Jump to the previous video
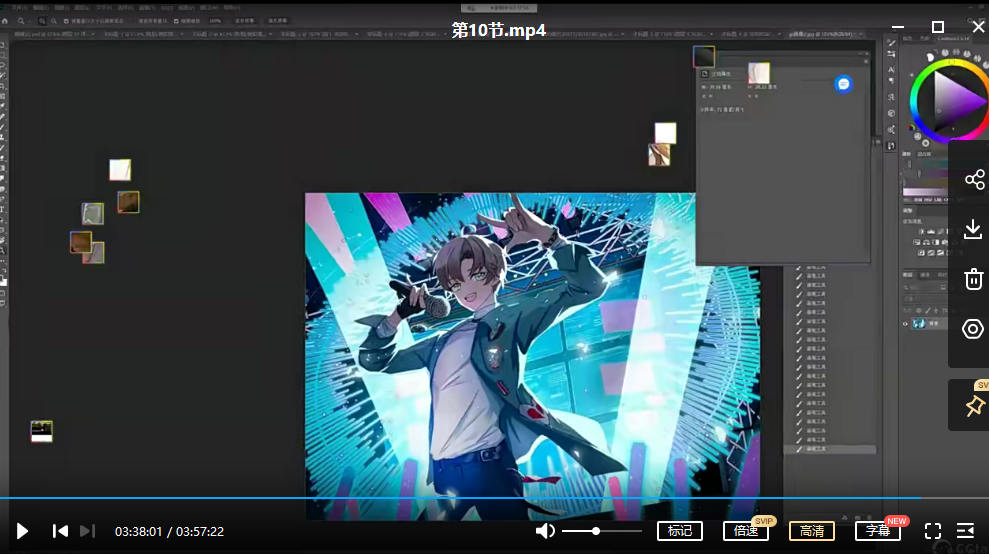This screenshot has width=989, height=554. (x=60, y=531)
